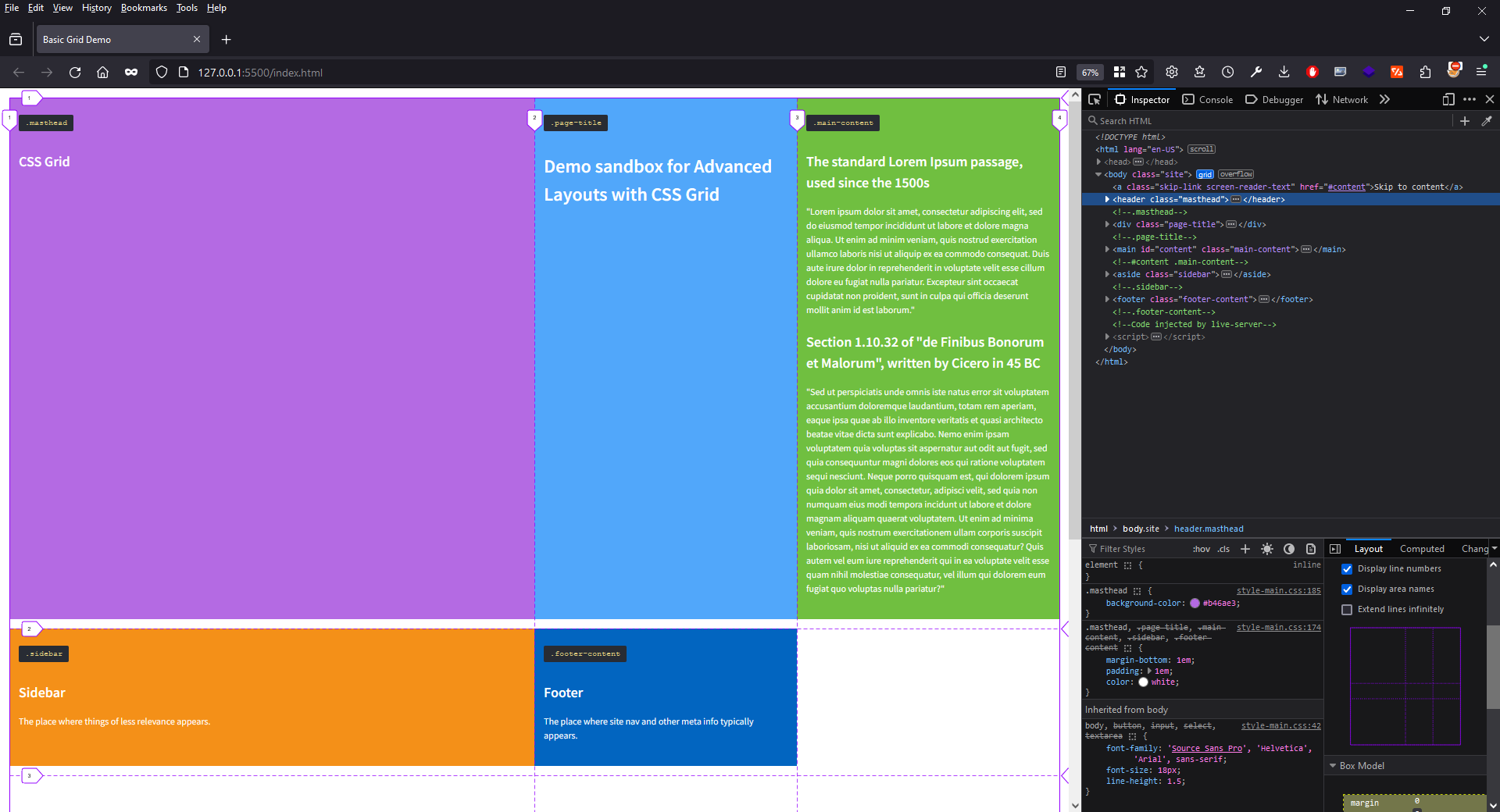
Task: Click the red stop-hand ad blocker icon
Action: coord(1312,72)
